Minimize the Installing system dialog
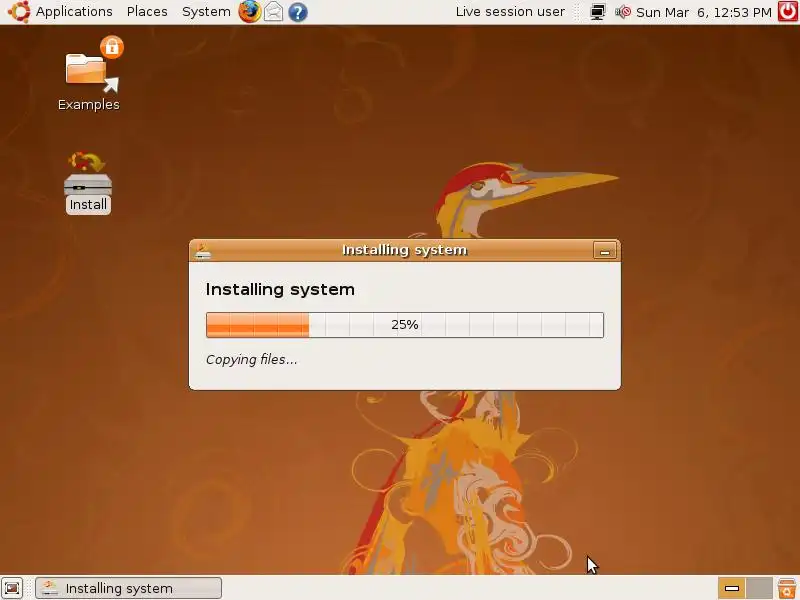 605,251
